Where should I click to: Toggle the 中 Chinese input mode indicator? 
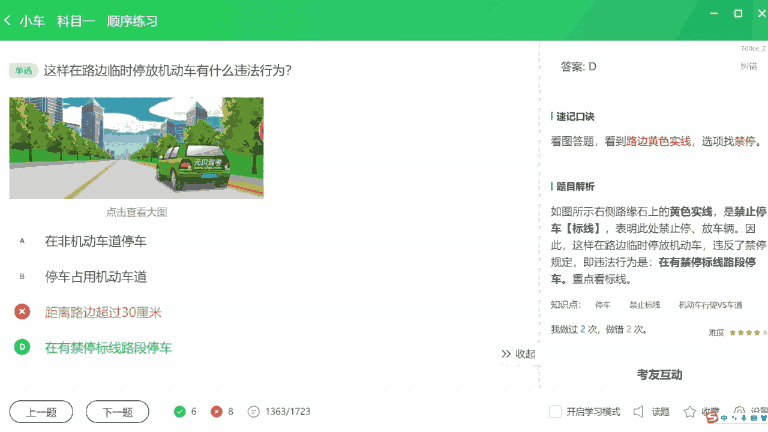[x=724, y=418]
